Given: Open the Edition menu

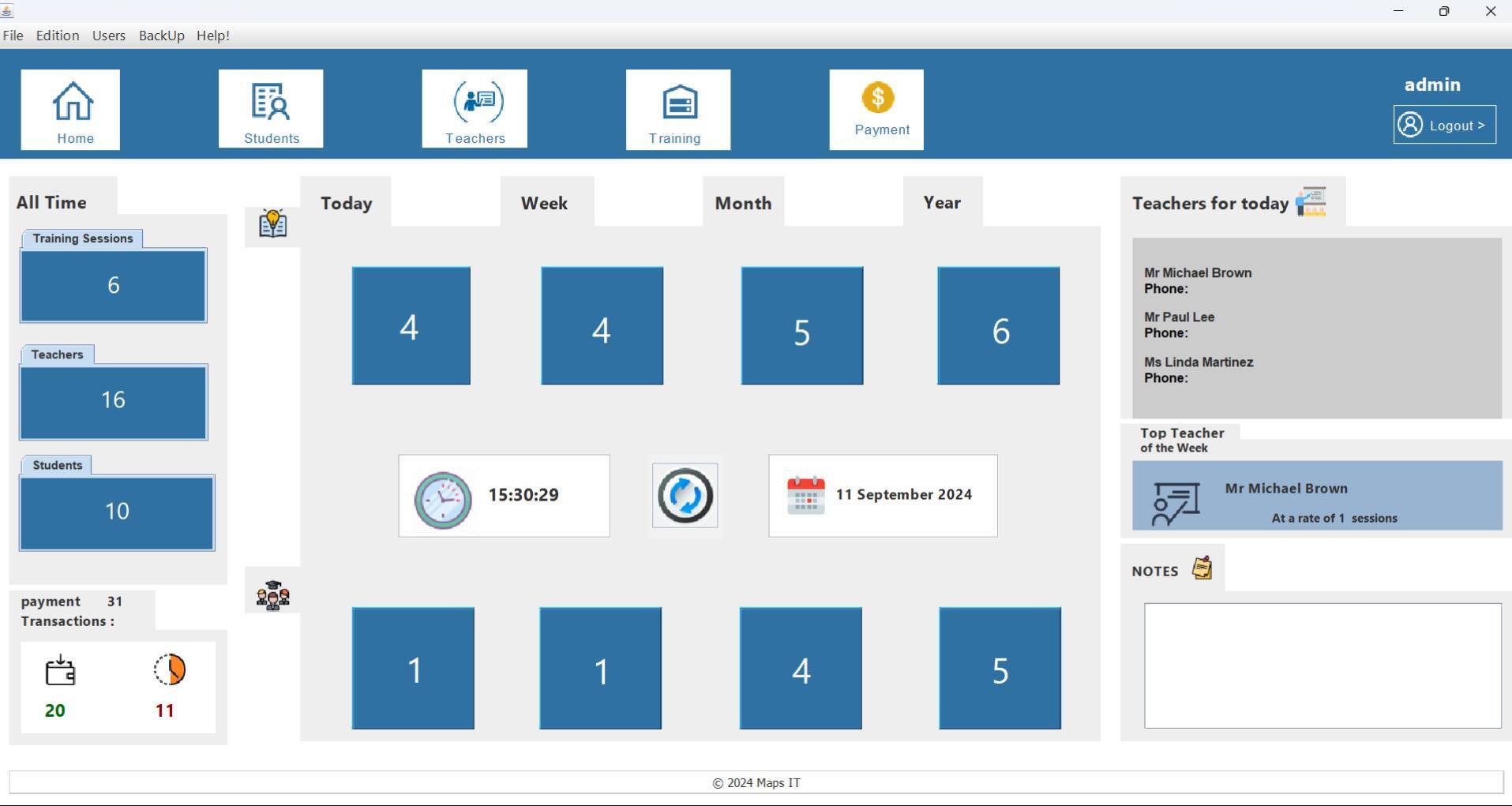Looking at the screenshot, I should 57,35.
